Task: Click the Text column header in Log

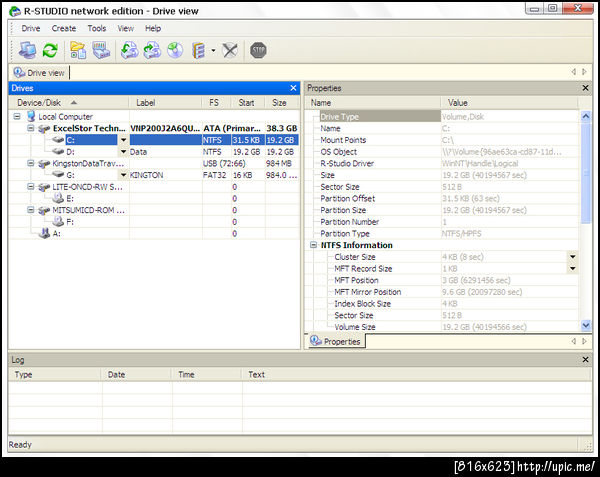Action: point(416,374)
